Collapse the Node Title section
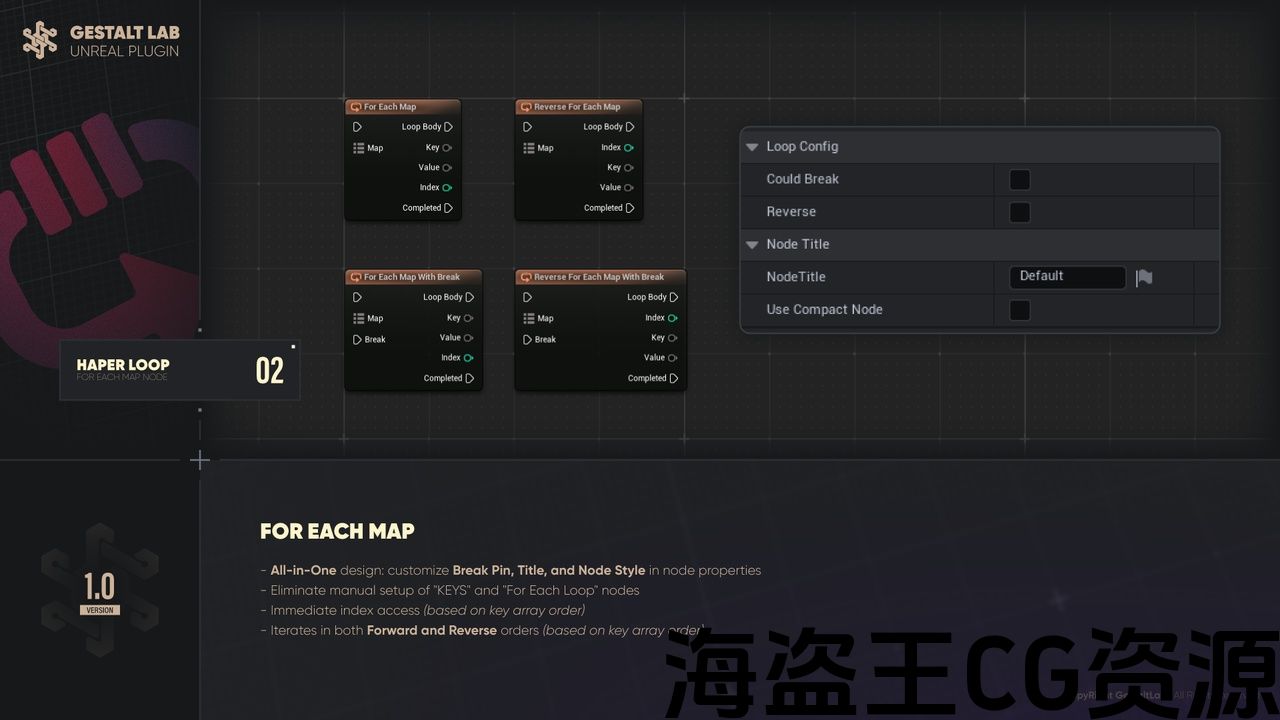The image size is (1280, 720). (752, 245)
